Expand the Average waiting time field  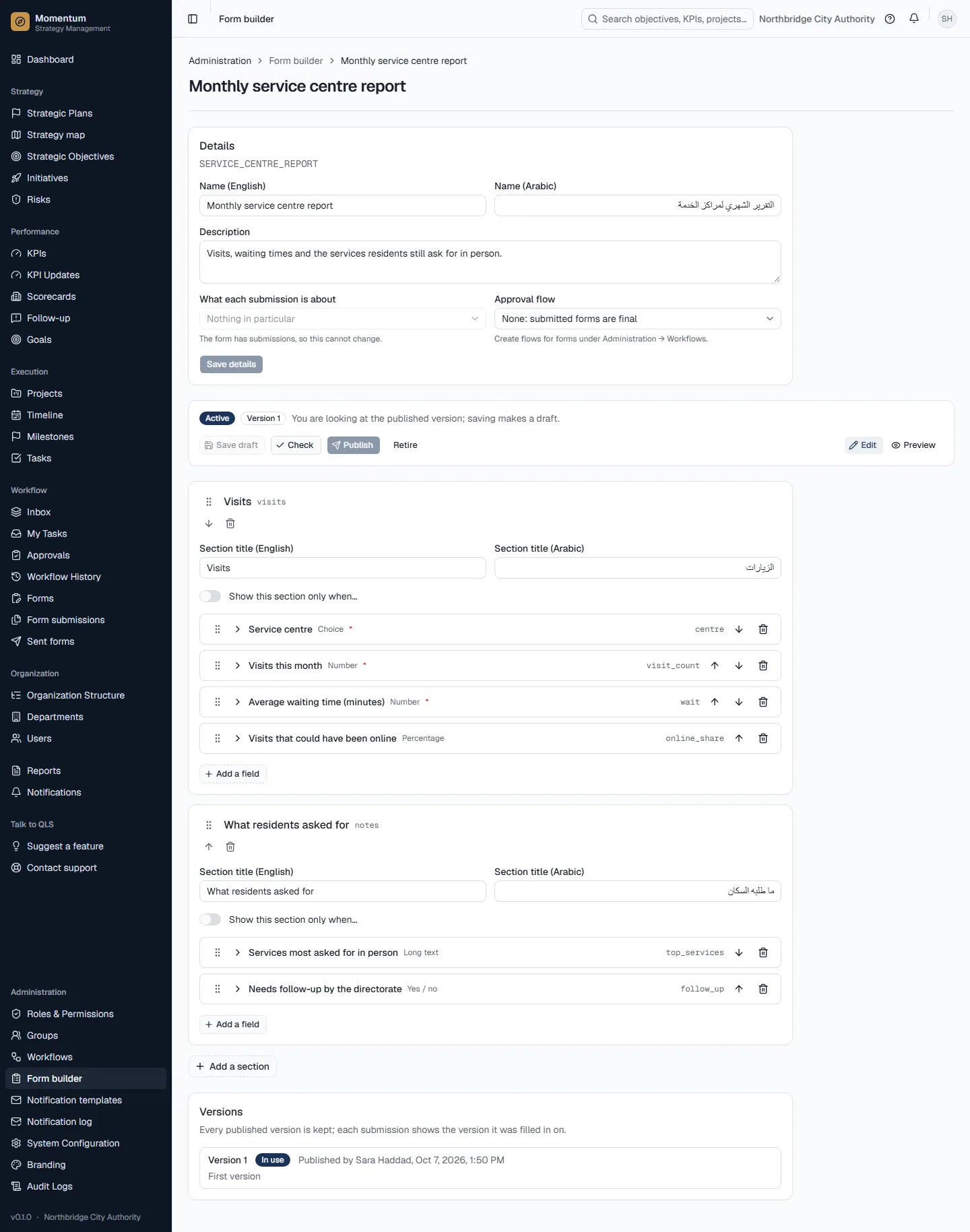click(238, 702)
